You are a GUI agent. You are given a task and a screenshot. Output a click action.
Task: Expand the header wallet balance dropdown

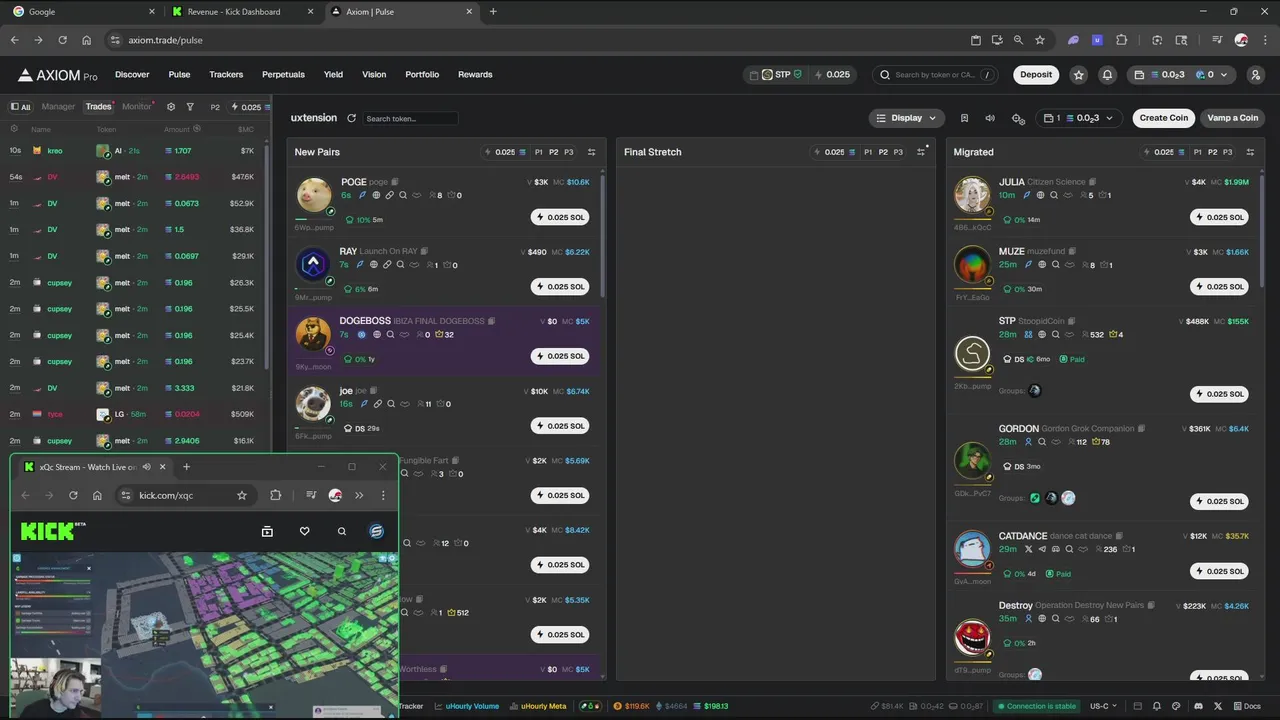point(1182,74)
